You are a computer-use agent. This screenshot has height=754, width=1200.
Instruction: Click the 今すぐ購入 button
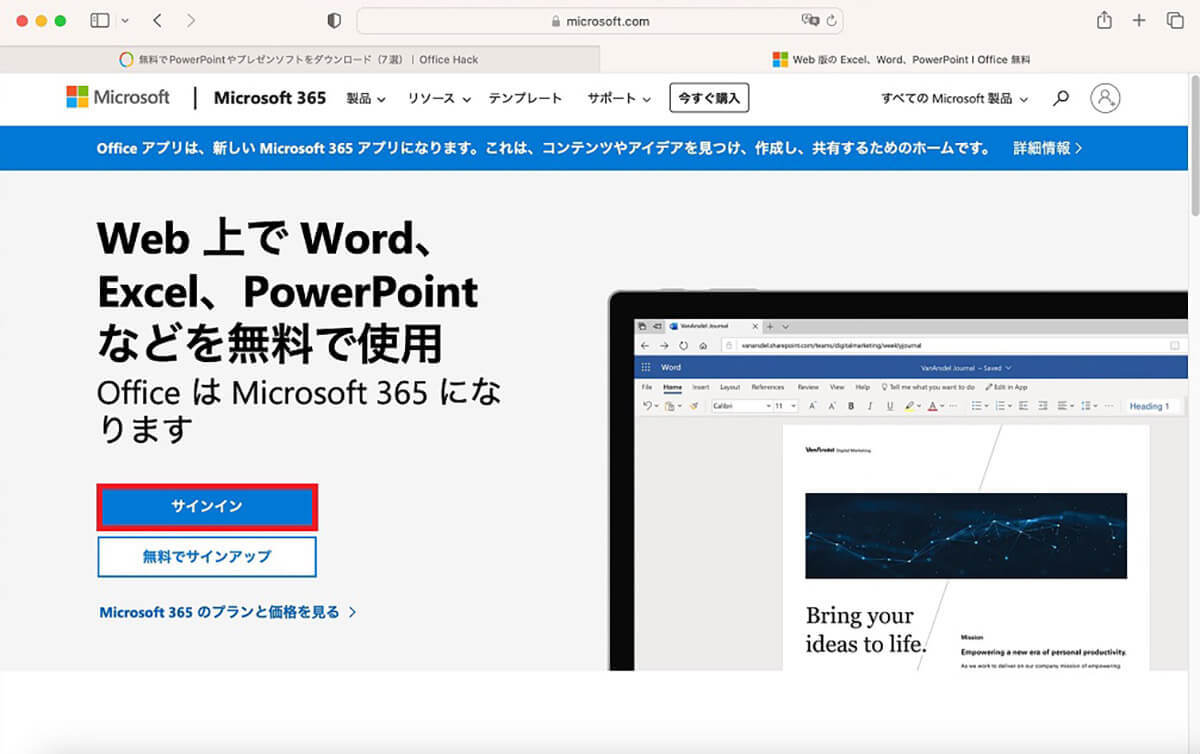(x=709, y=98)
